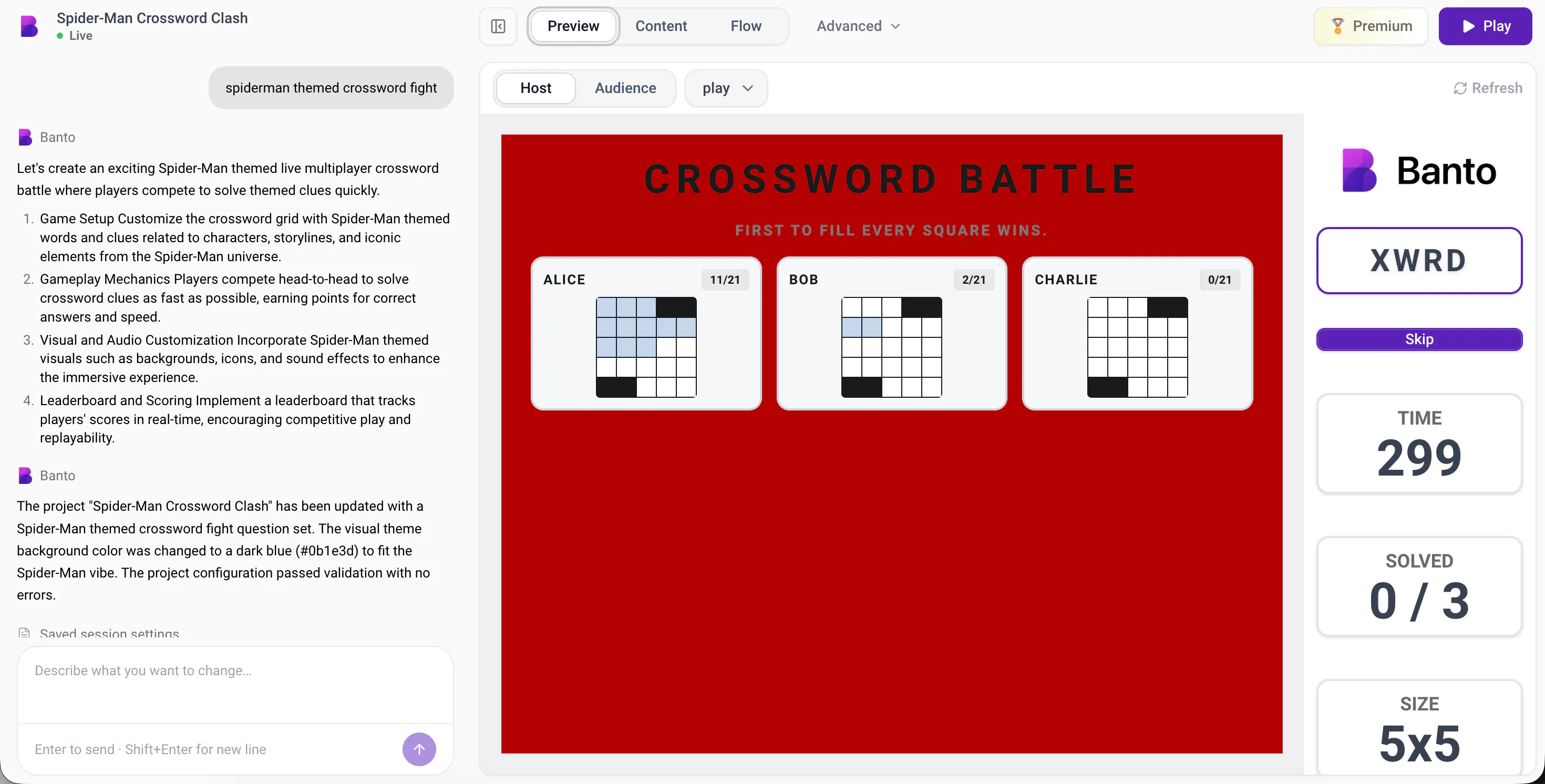Image resolution: width=1545 pixels, height=784 pixels.
Task: Click the send arrow button in chat
Action: pyautogui.click(x=419, y=749)
